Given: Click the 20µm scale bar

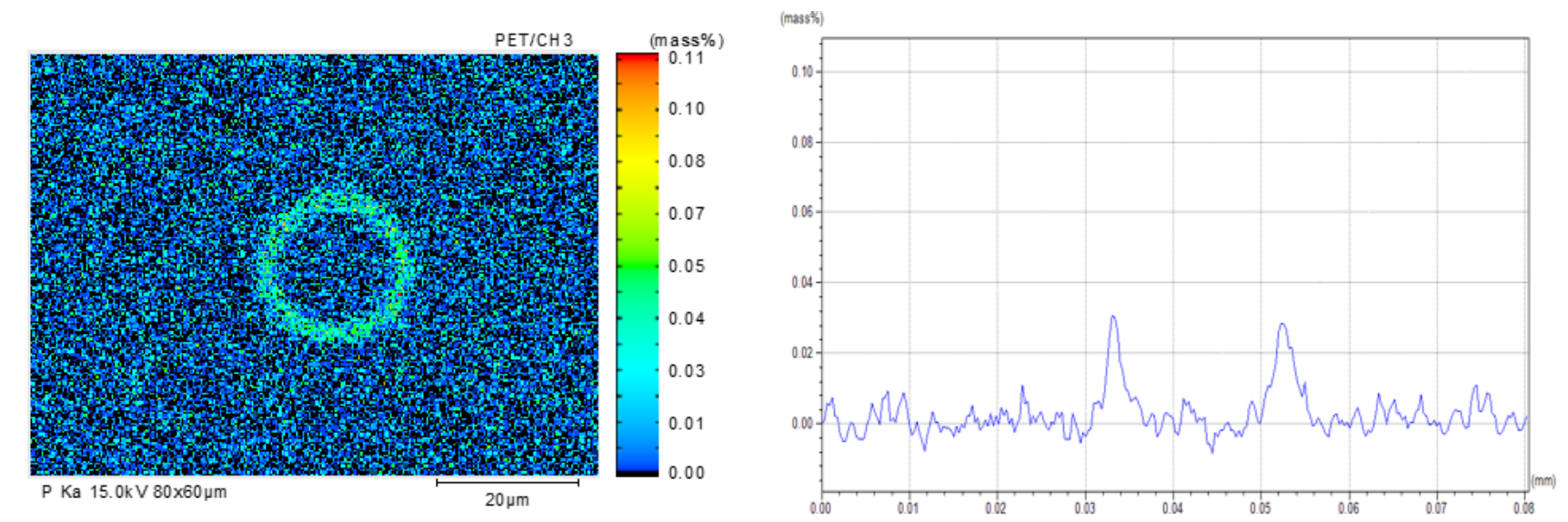Looking at the screenshot, I should tap(508, 483).
